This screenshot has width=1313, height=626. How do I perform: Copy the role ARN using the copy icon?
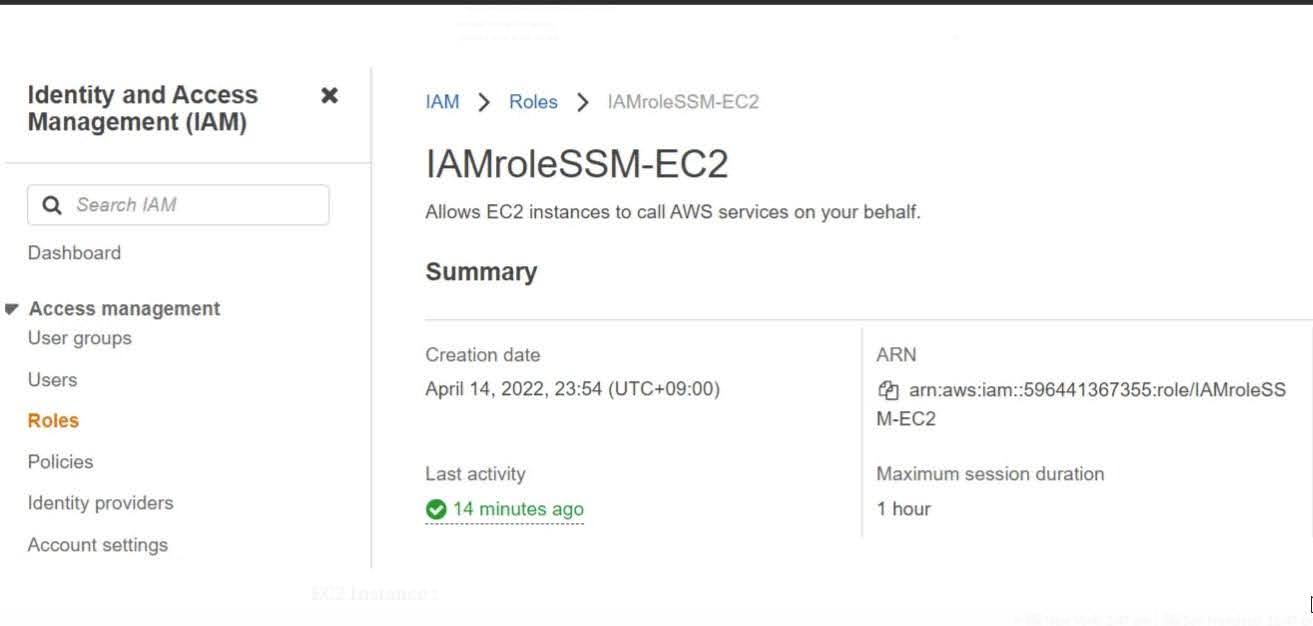[x=888, y=390]
